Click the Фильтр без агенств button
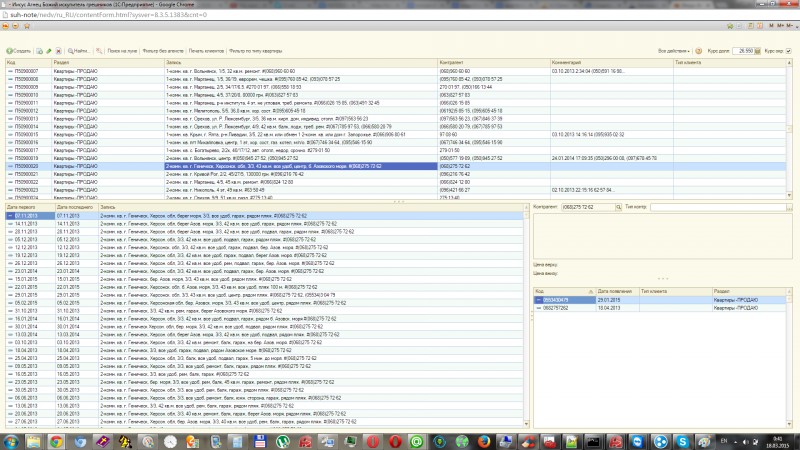Image resolution: width=800 pixels, height=450 pixels. pyautogui.click(x=163, y=51)
